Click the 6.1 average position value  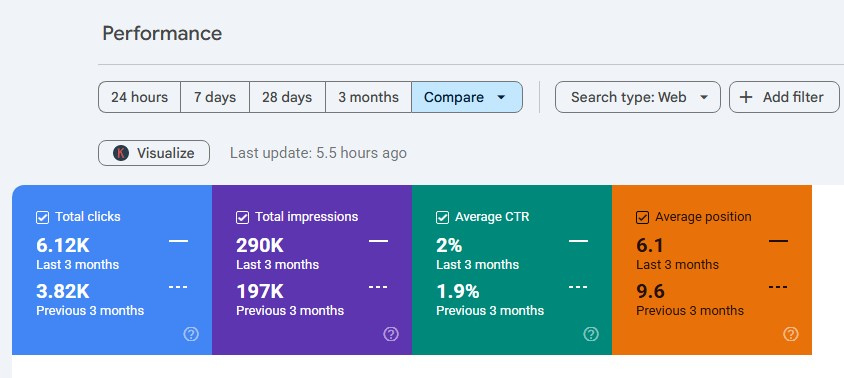pyautogui.click(x=650, y=246)
